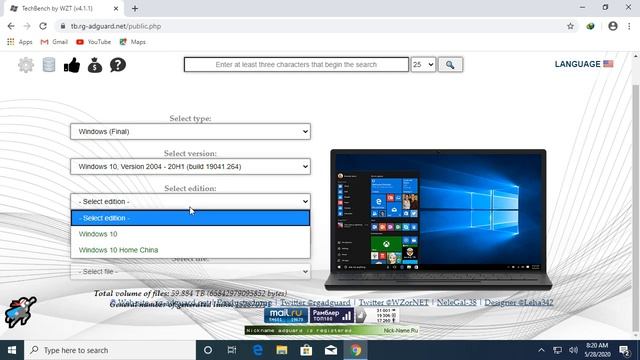
Task: Open the help question mark icon
Action: coord(118,65)
